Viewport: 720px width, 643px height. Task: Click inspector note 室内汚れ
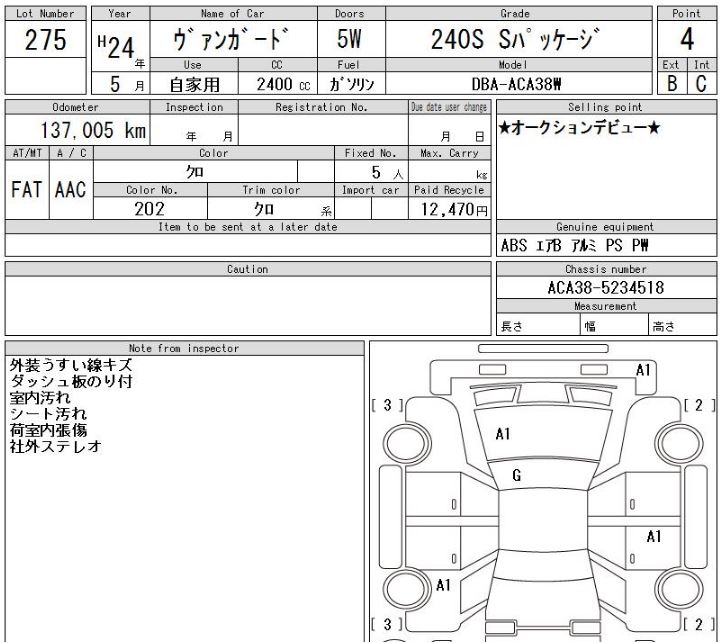point(40,398)
